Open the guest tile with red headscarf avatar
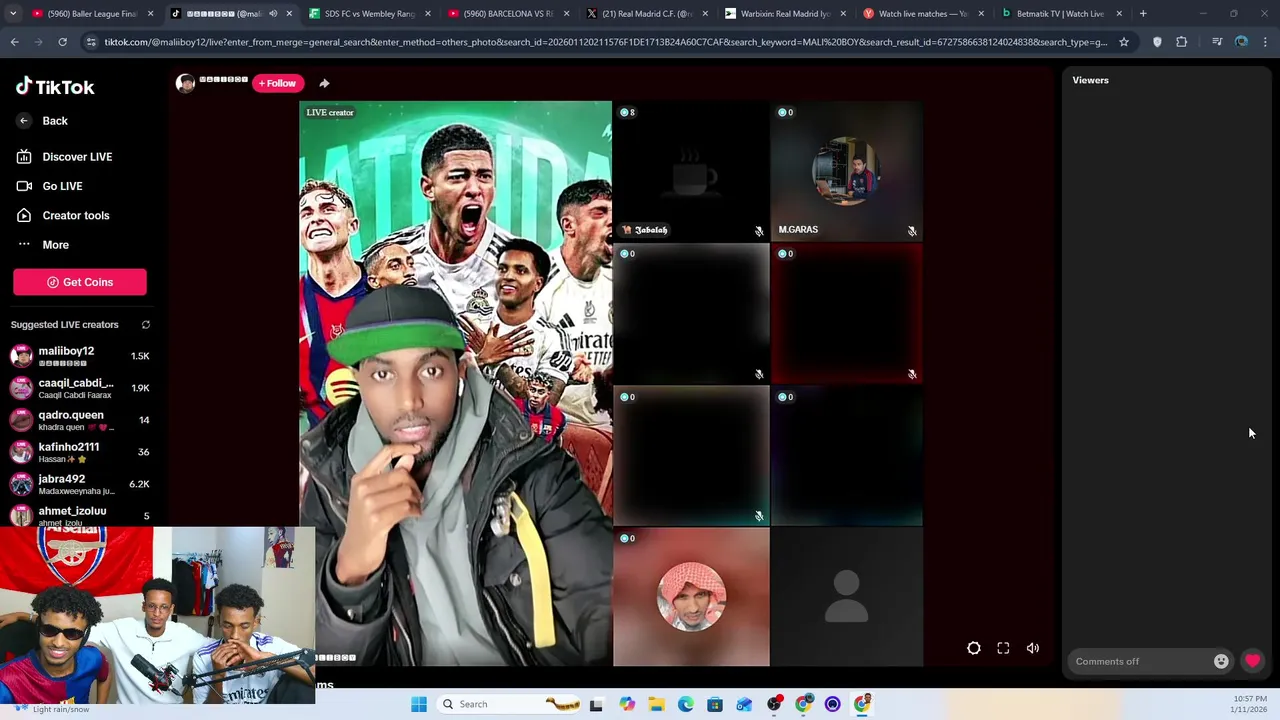The height and width of the screenshot is (720, 1280). tap(691, 597)
